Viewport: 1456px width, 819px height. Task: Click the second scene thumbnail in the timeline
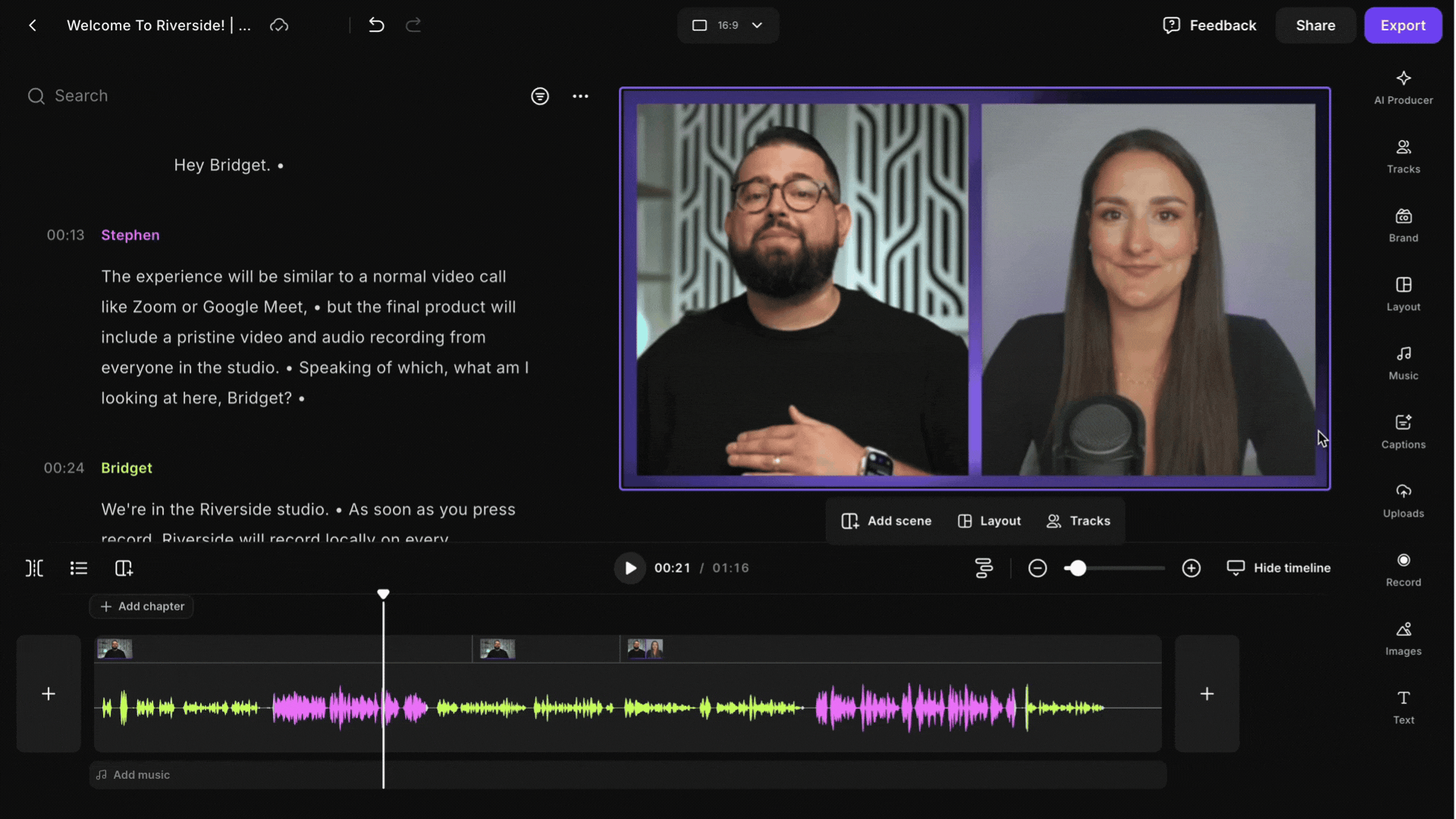pos(497,648)
